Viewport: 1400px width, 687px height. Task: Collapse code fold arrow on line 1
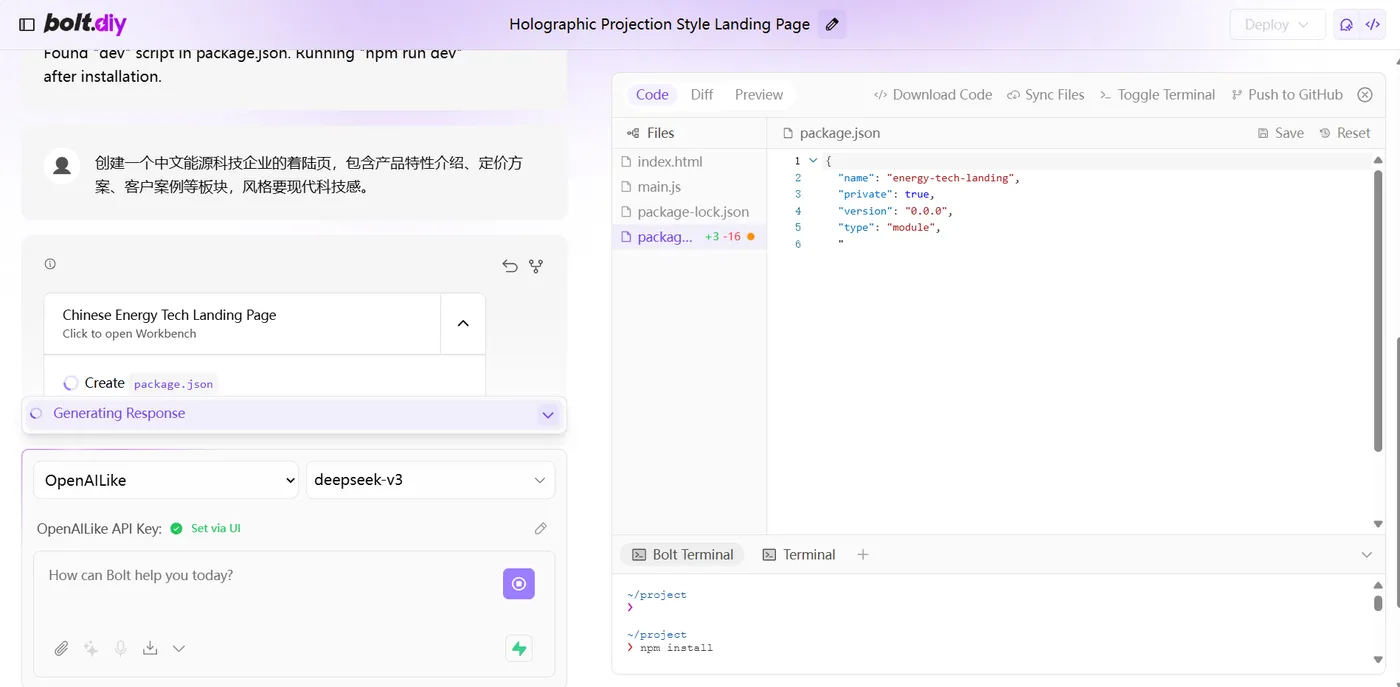813,161
